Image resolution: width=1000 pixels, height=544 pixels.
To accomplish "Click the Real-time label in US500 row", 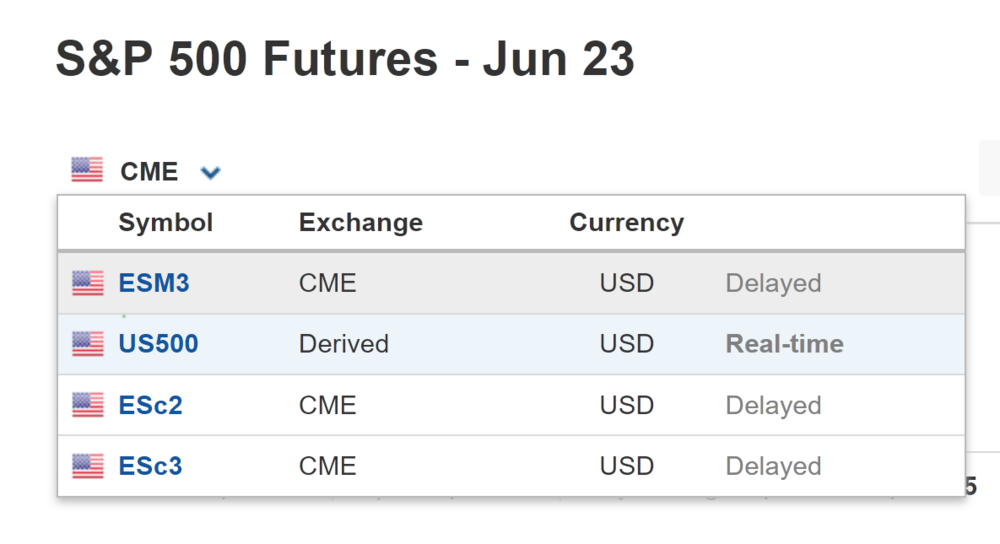I will (x=785, y=345).
